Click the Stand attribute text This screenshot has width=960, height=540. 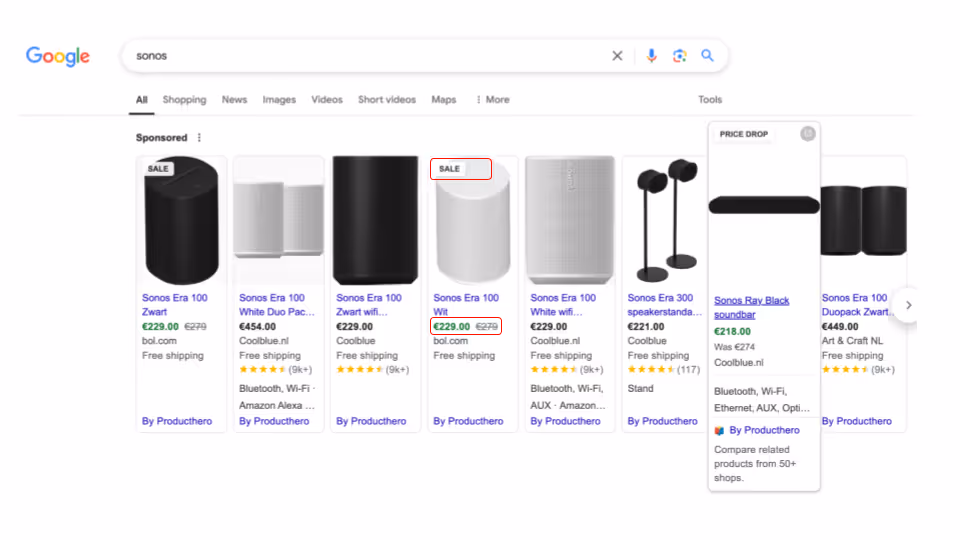coord(640,389)
